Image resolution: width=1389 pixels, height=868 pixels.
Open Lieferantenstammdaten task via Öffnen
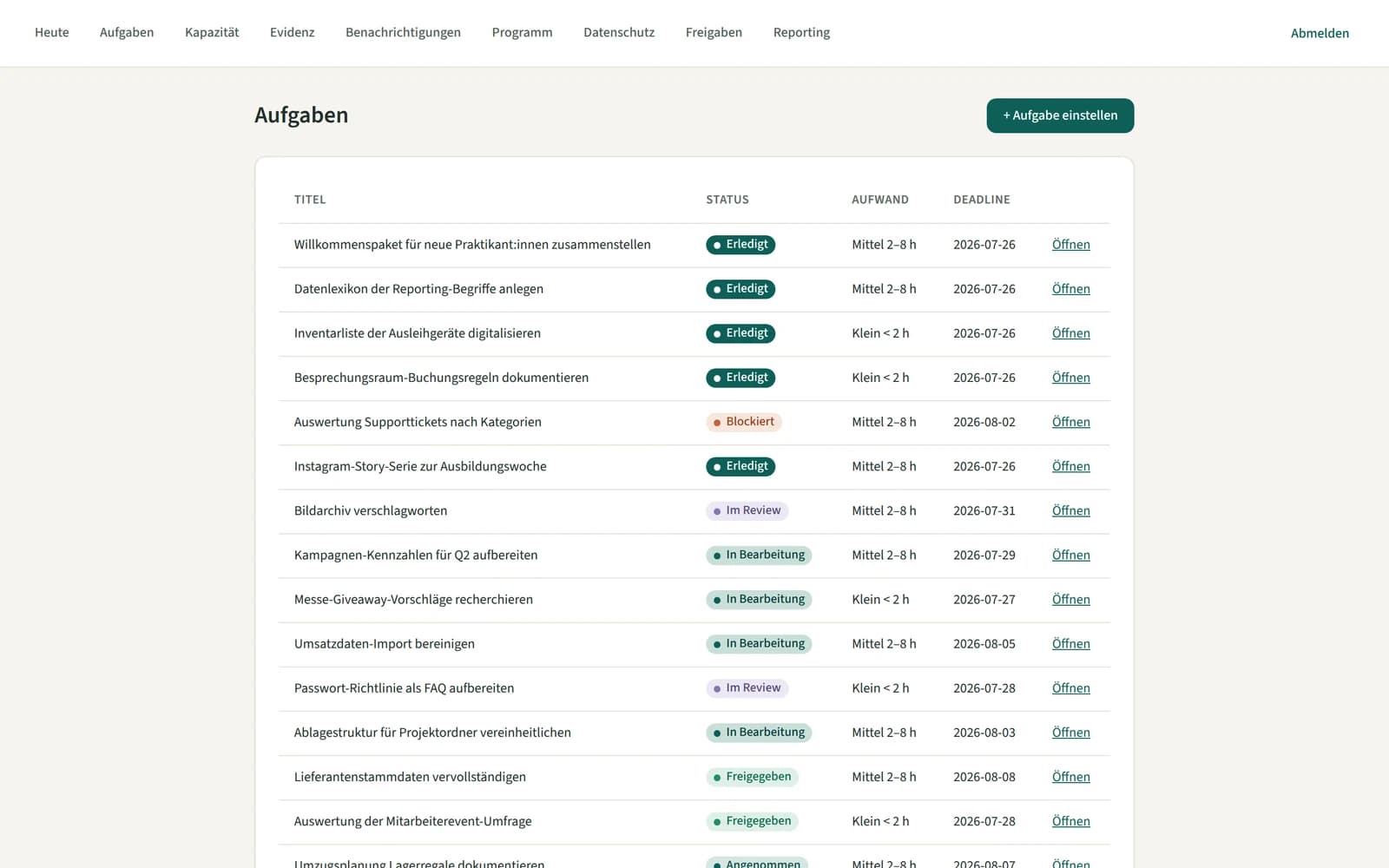[1071, 777]
